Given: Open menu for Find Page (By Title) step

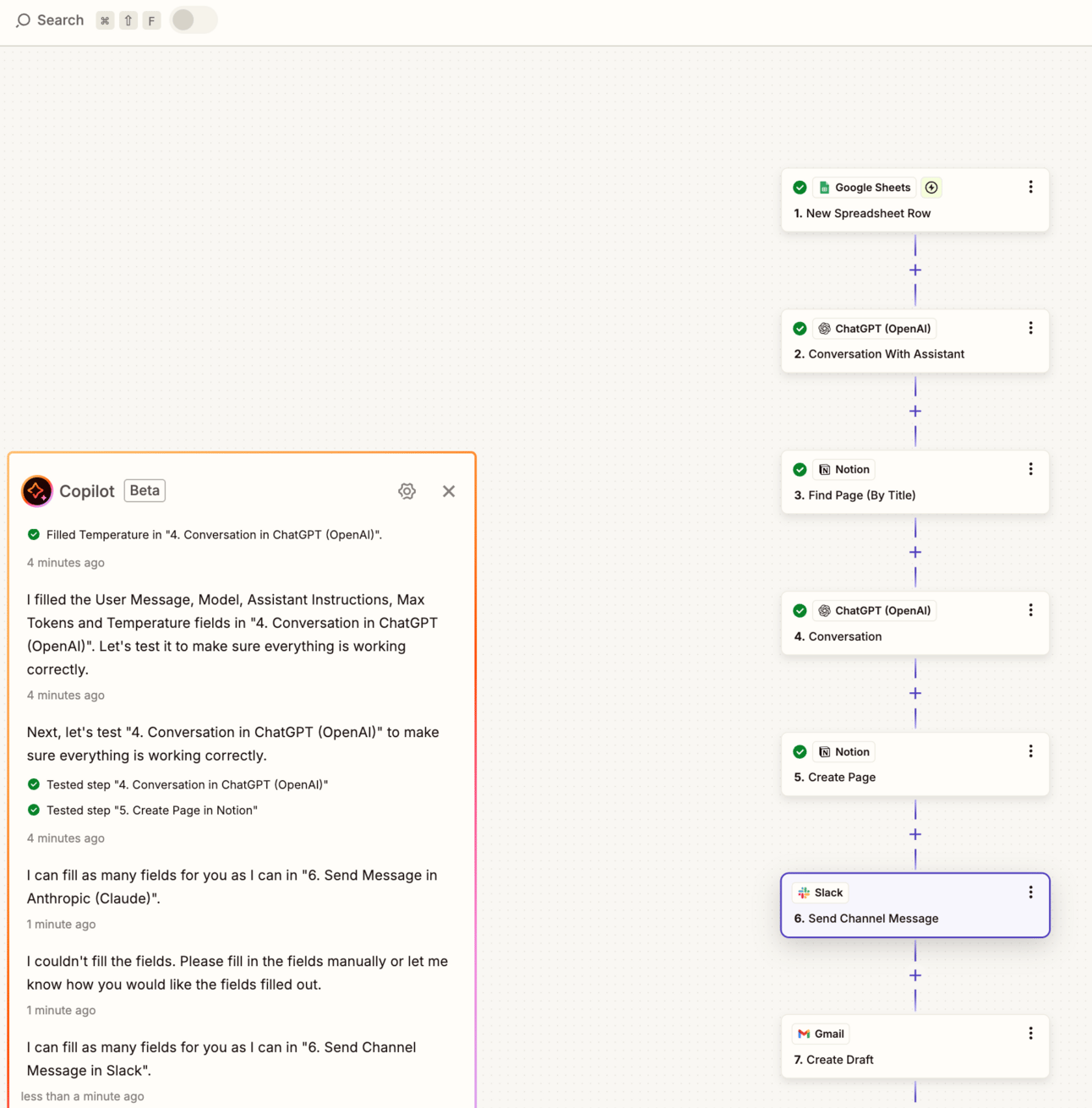Looking at the screenshot, I should tap(1030, 470).
